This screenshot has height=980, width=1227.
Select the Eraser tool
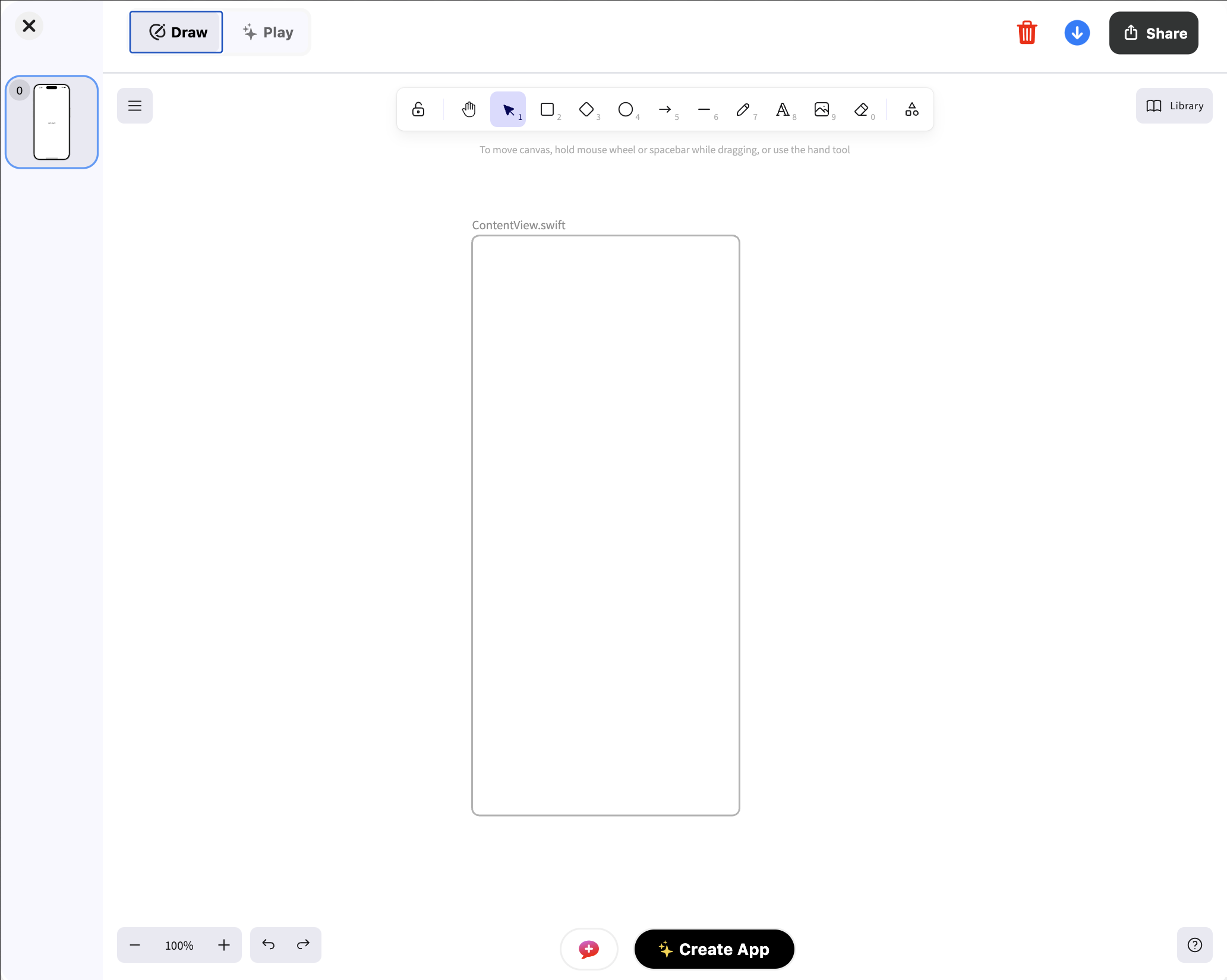861,109
